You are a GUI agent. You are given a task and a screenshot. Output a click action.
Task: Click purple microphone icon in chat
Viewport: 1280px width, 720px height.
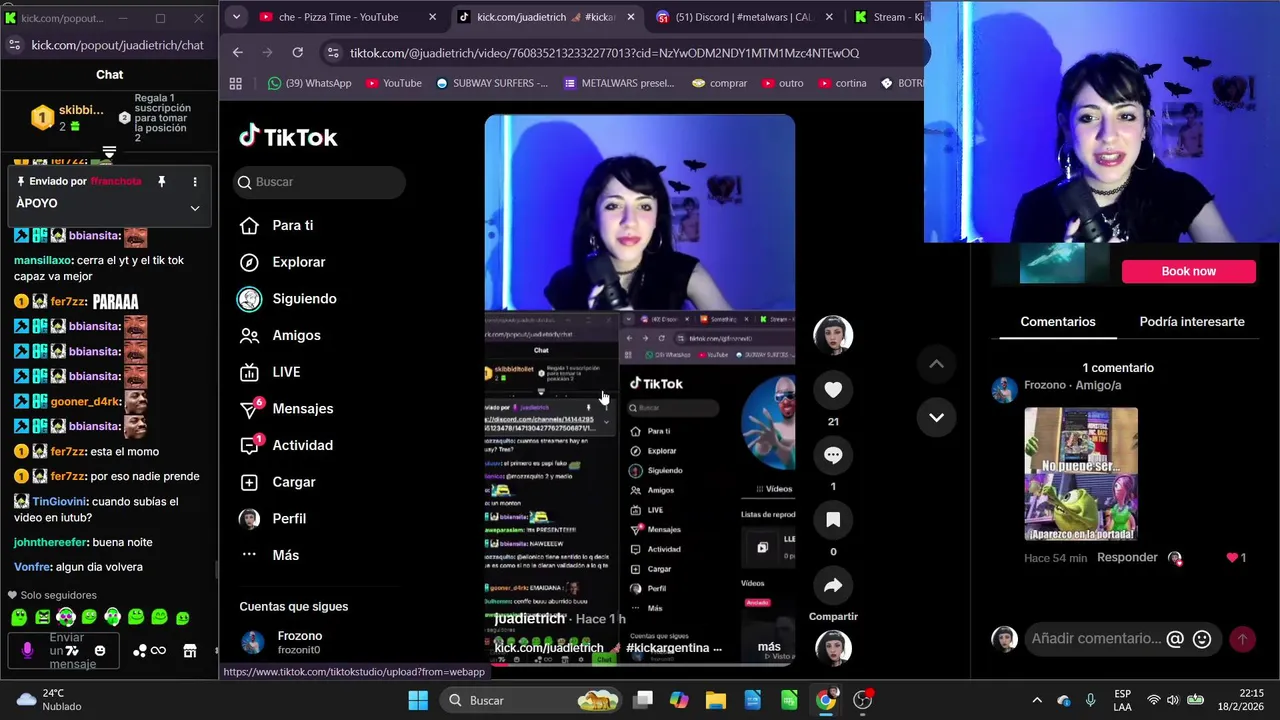[x=27, y=651]
